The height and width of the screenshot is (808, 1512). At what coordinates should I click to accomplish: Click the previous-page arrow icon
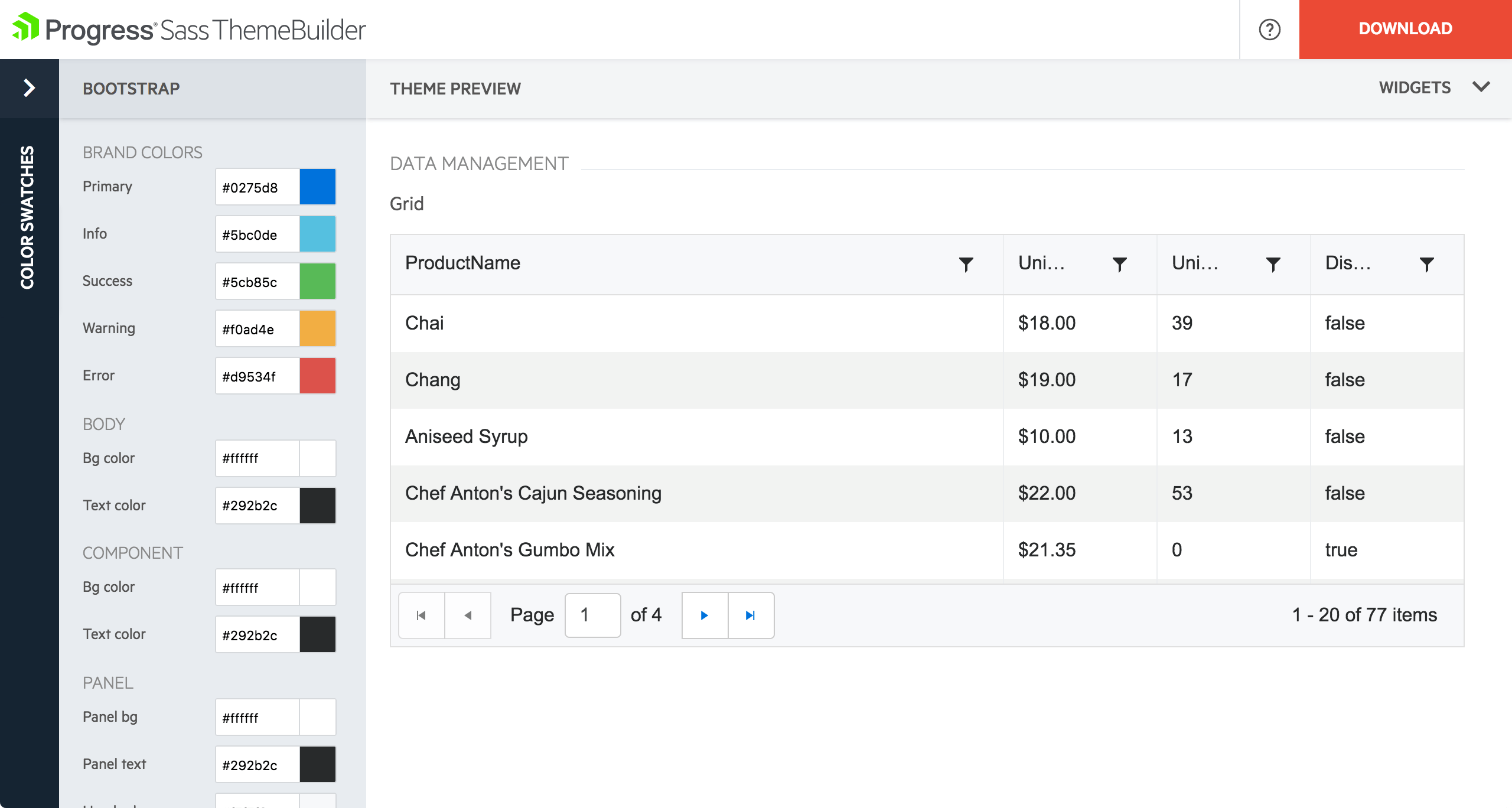click(467, 615)
